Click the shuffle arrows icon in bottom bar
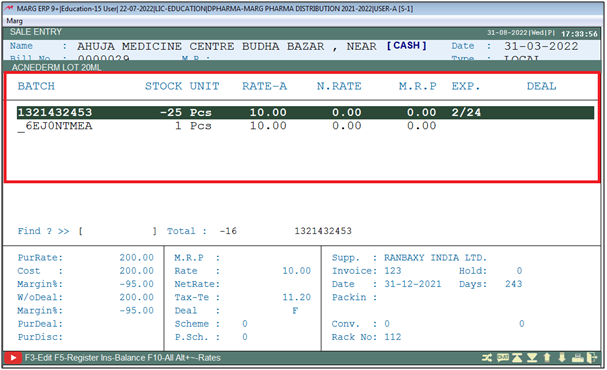607x370 pixels. click(x=487, y=358)
